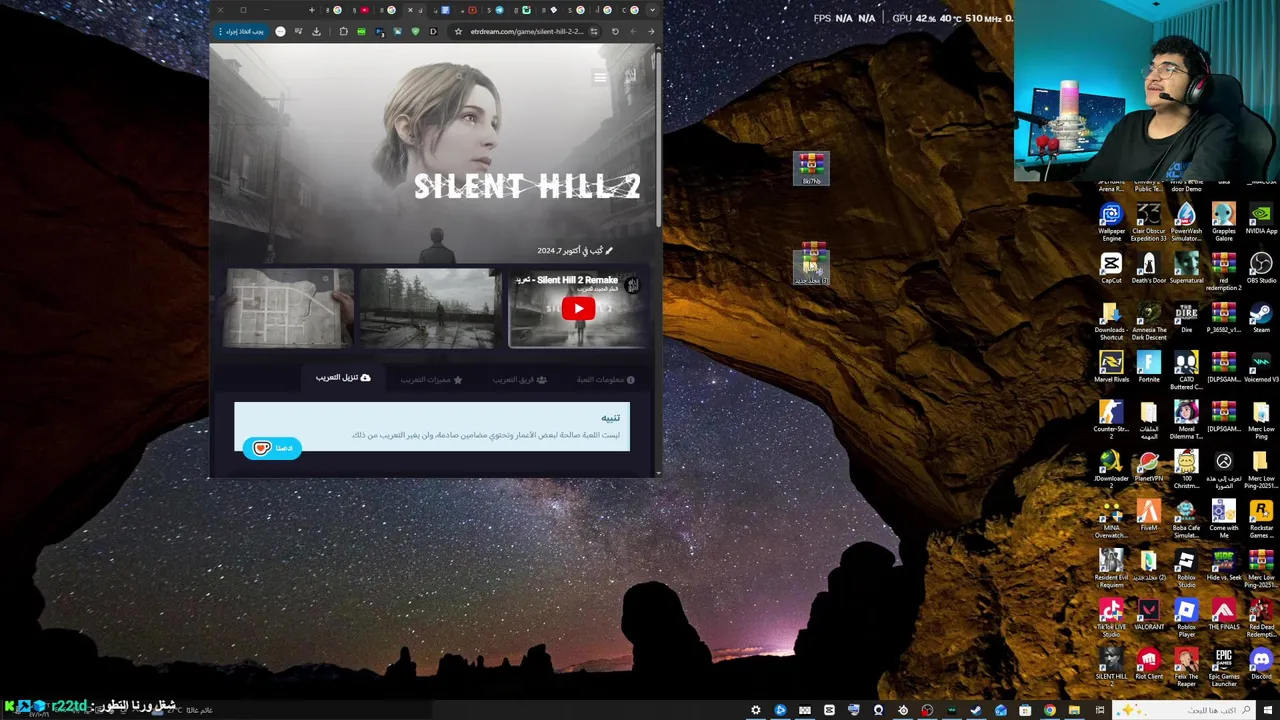Open the map screenshot thumbnail
The image size is (1280, 720).
(x=290, y=308)
